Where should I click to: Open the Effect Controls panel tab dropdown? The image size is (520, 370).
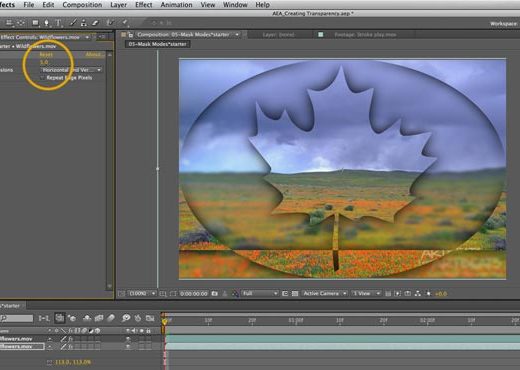(87, 37)
